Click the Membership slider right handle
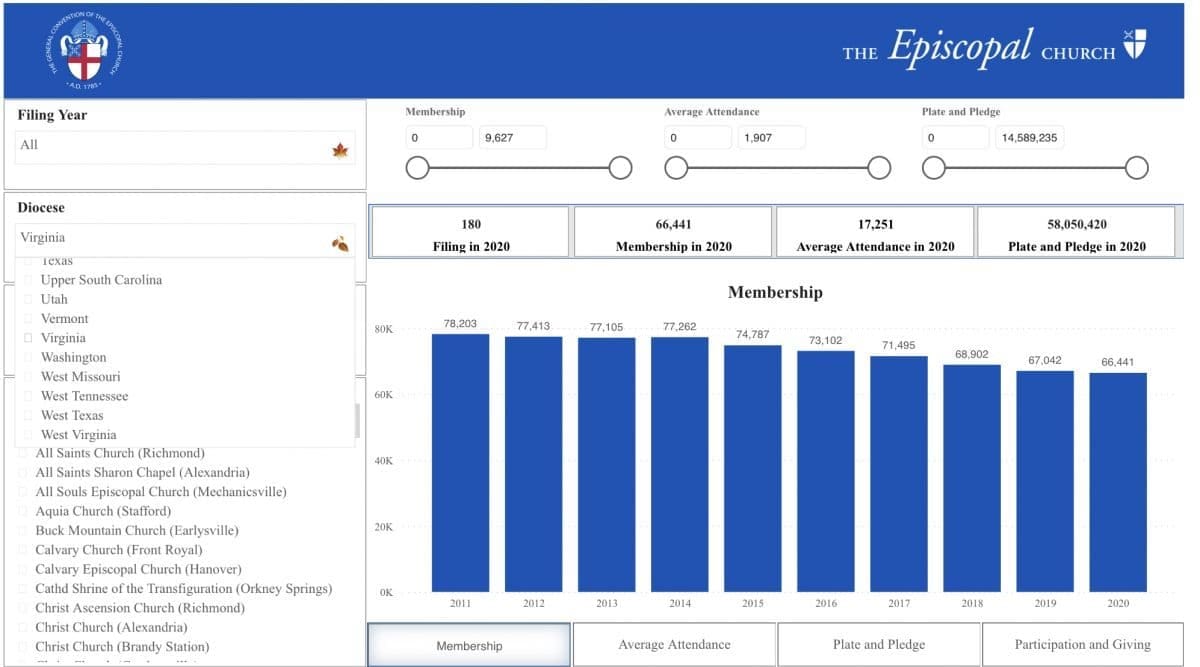This screenshot has height=667, width=1200. (620, 168)
